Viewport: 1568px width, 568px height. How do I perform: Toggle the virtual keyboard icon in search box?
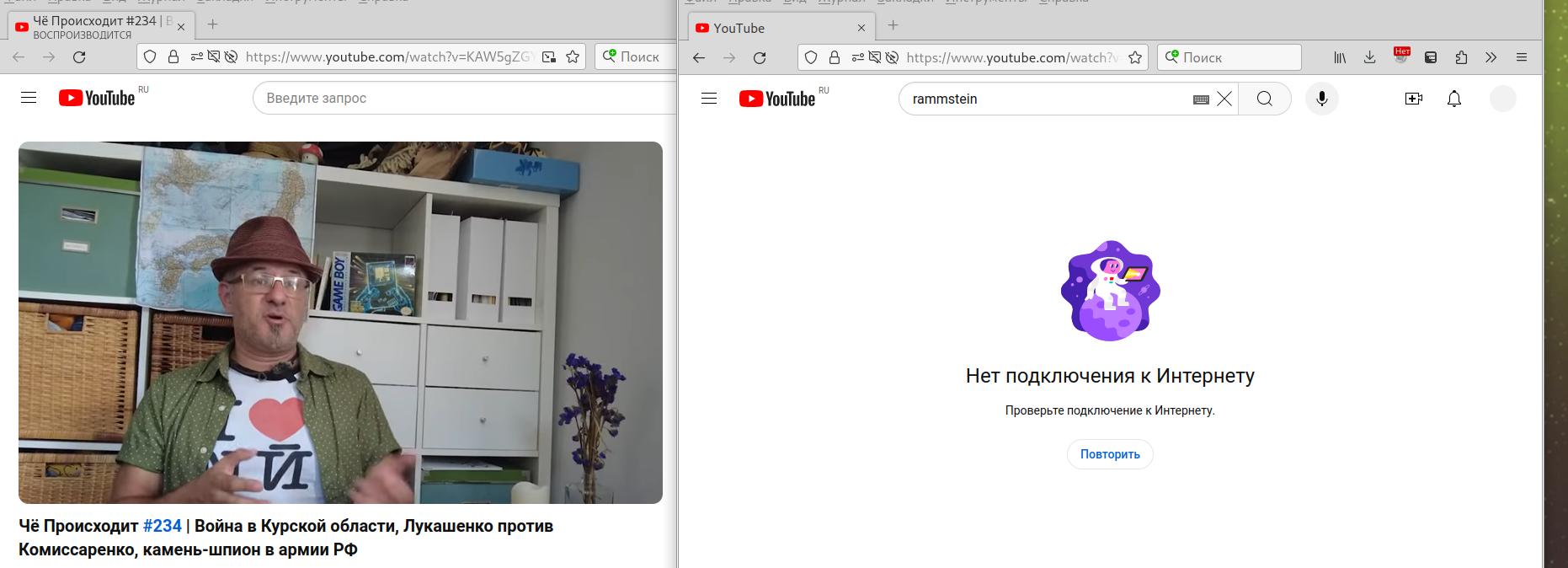(x=1201, y=99)
